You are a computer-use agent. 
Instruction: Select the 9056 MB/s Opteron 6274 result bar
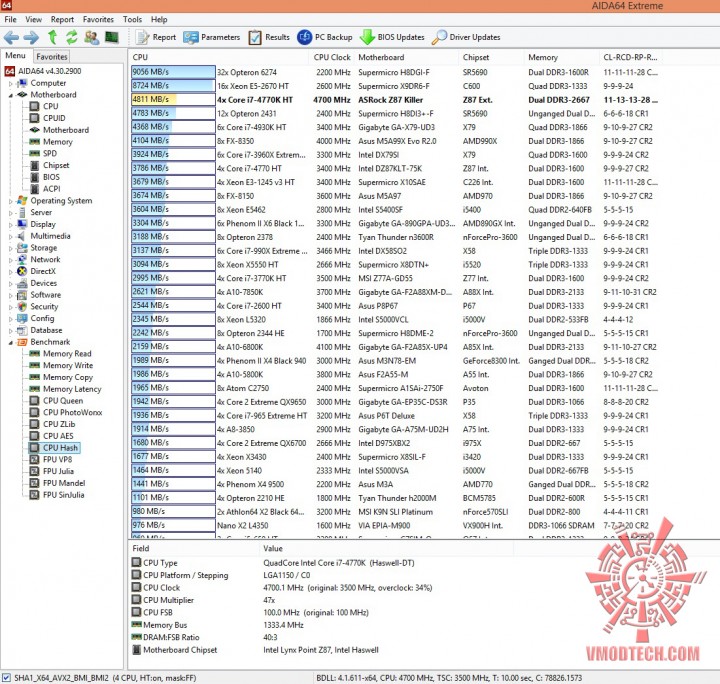[173, 72]
